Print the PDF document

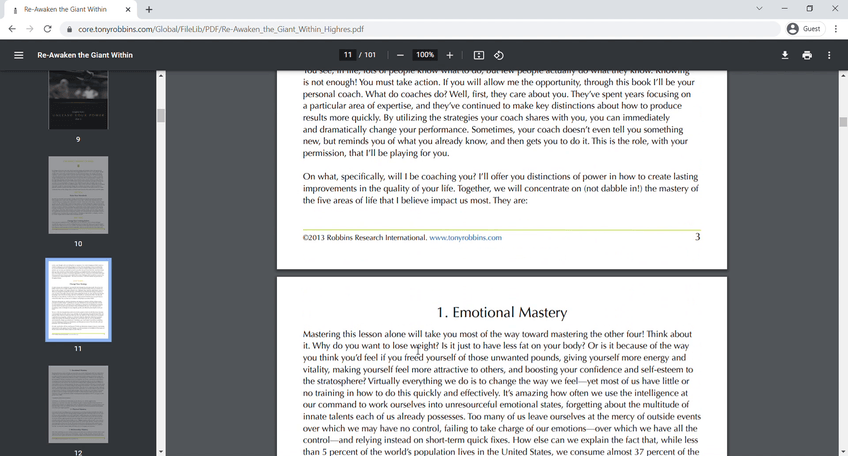[x=807, y=55]
